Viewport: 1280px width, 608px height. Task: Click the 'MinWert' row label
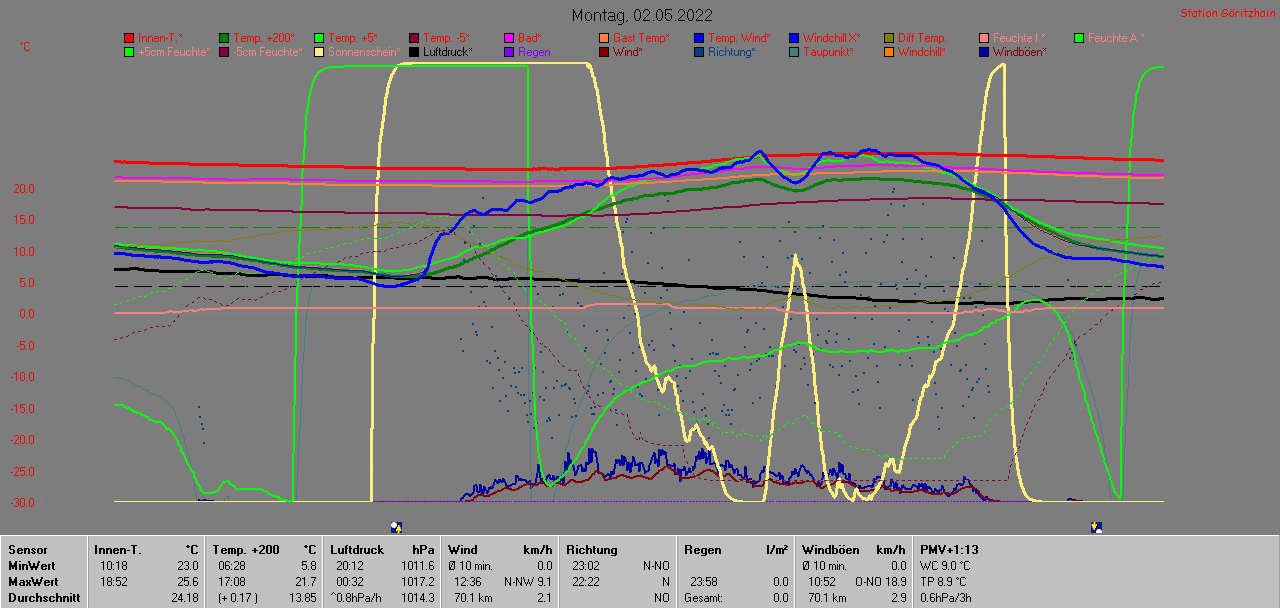[x=30, y=566]
